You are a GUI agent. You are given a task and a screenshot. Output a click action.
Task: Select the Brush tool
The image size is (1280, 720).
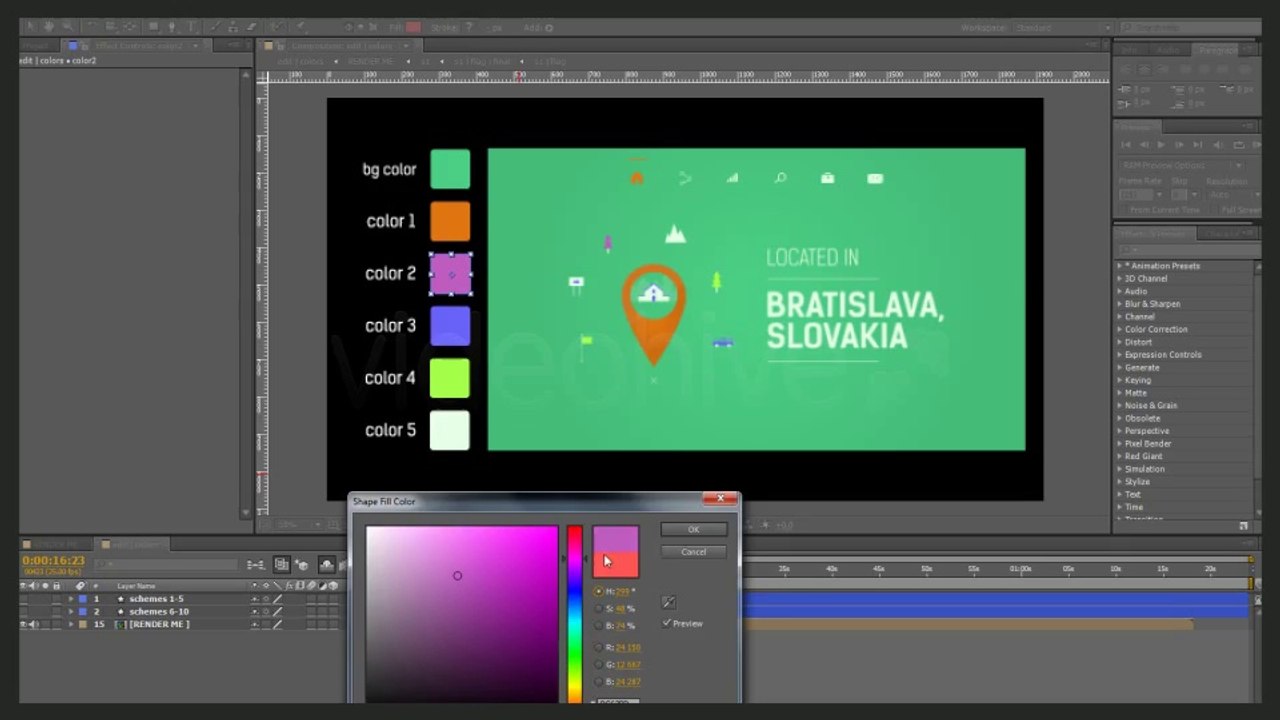(x=216, y=27)
